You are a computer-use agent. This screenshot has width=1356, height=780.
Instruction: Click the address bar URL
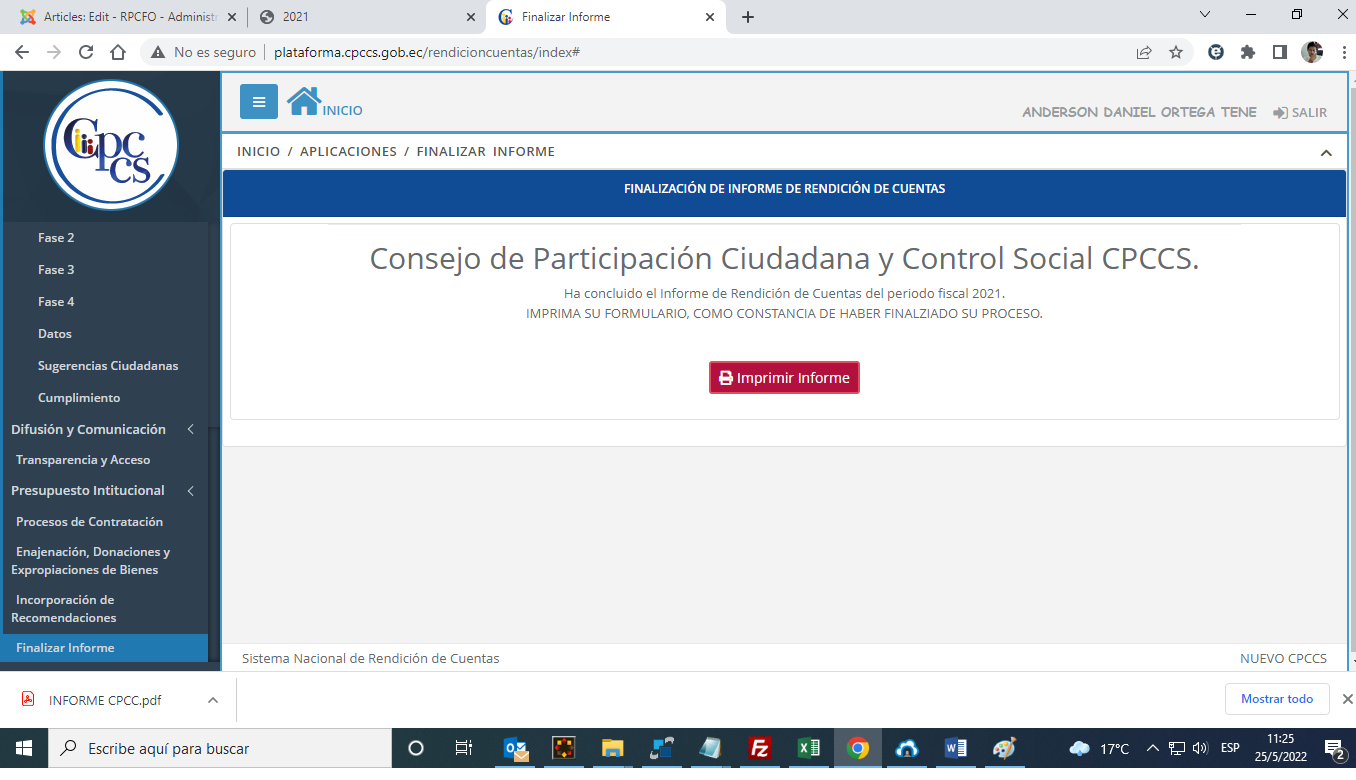click(x=427, y=52)
